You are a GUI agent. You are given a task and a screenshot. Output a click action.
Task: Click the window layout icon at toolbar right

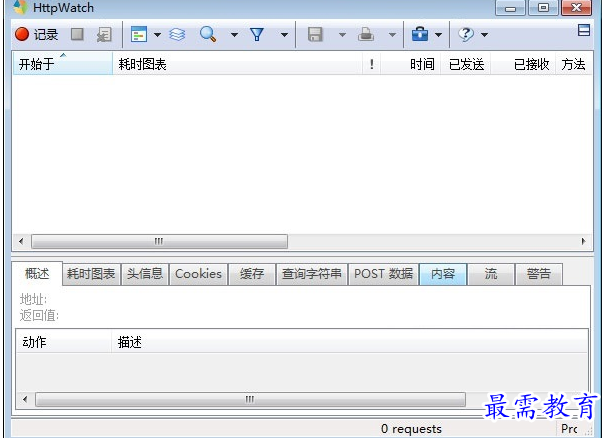point(584,30)
